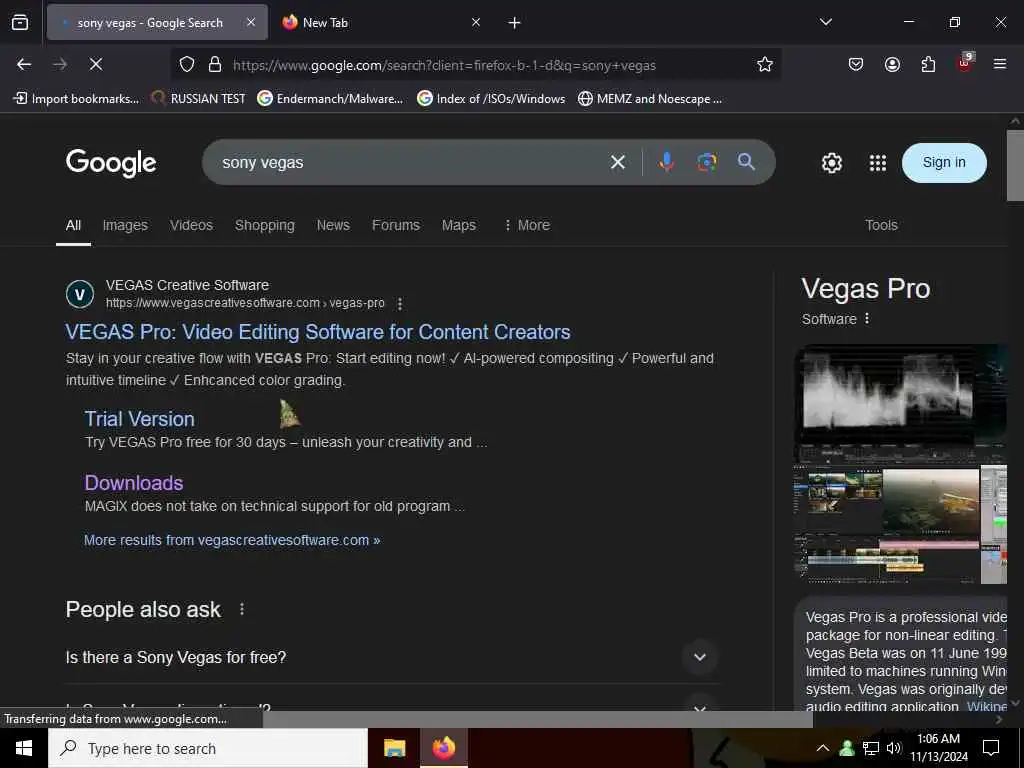
Task: Switch to Maps results tab
Action: (x=458, y=225)
